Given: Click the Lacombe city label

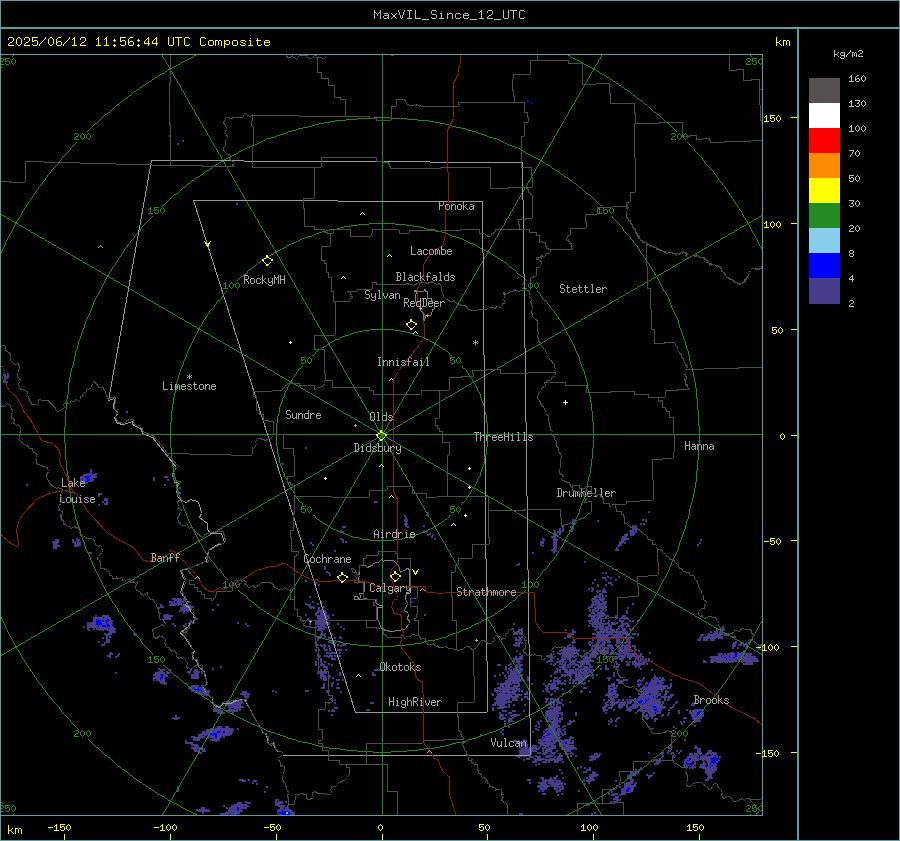Looking at the screenshot, I should coord(431,251).
